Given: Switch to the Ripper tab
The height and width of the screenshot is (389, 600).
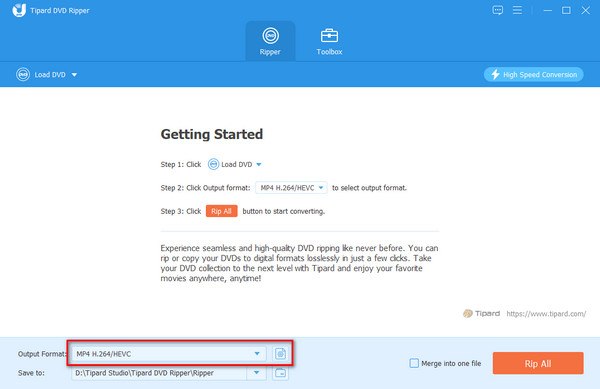Looking at the screenshot, I should coord(270,41).
